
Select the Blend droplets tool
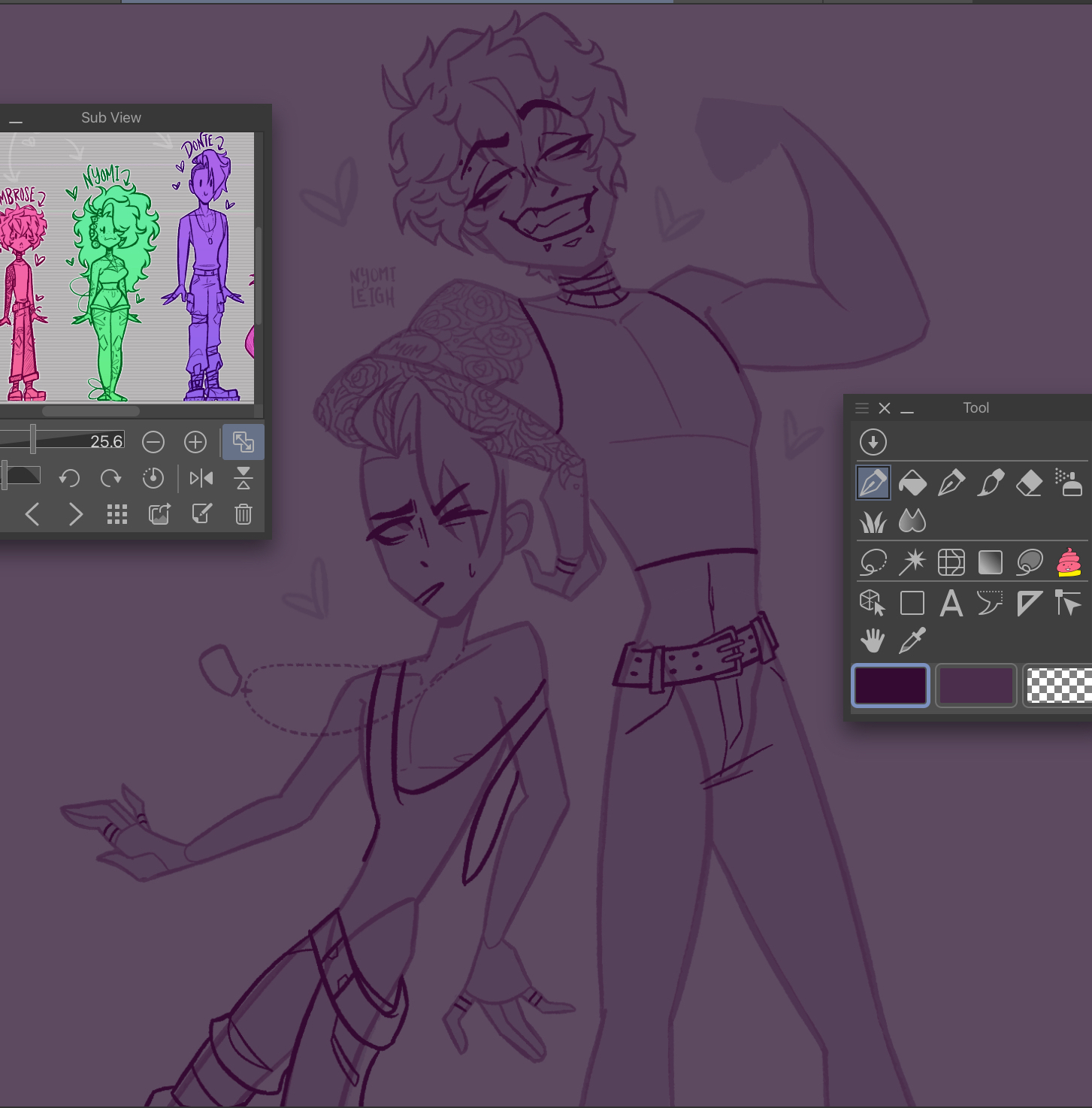point(912,521)
